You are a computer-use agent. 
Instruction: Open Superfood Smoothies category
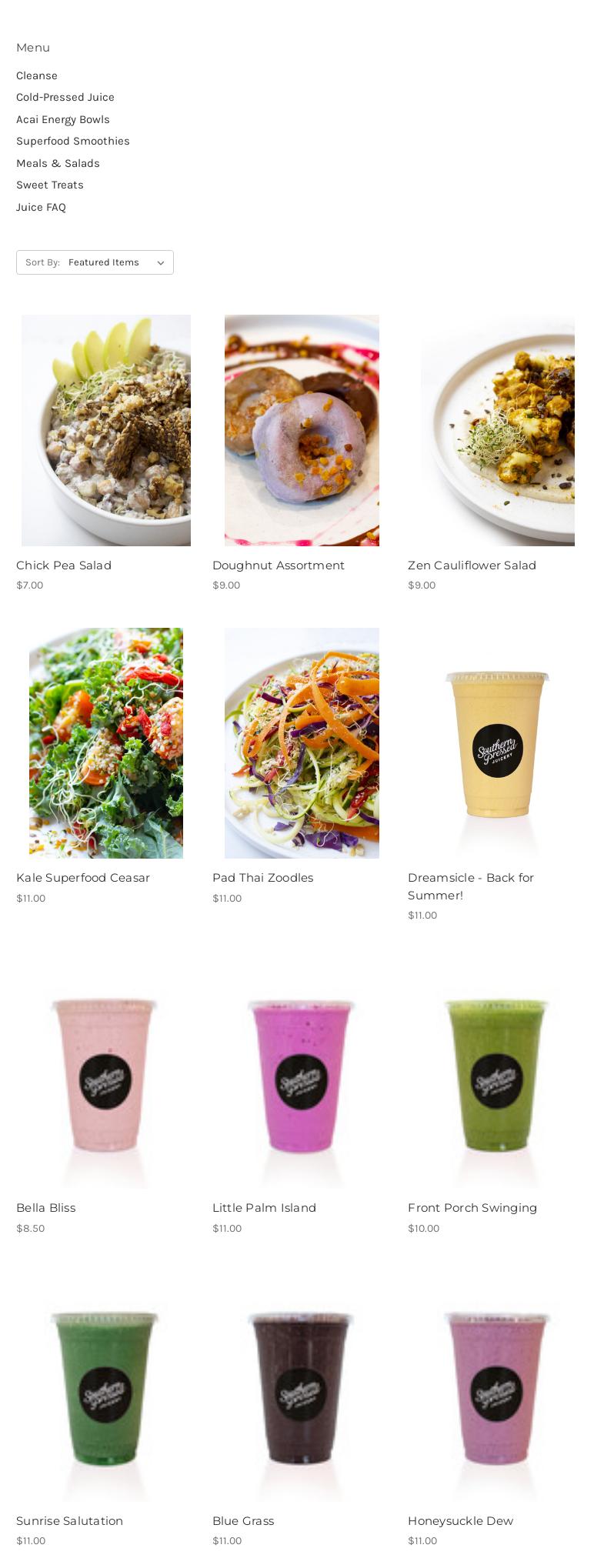point(73,141)
